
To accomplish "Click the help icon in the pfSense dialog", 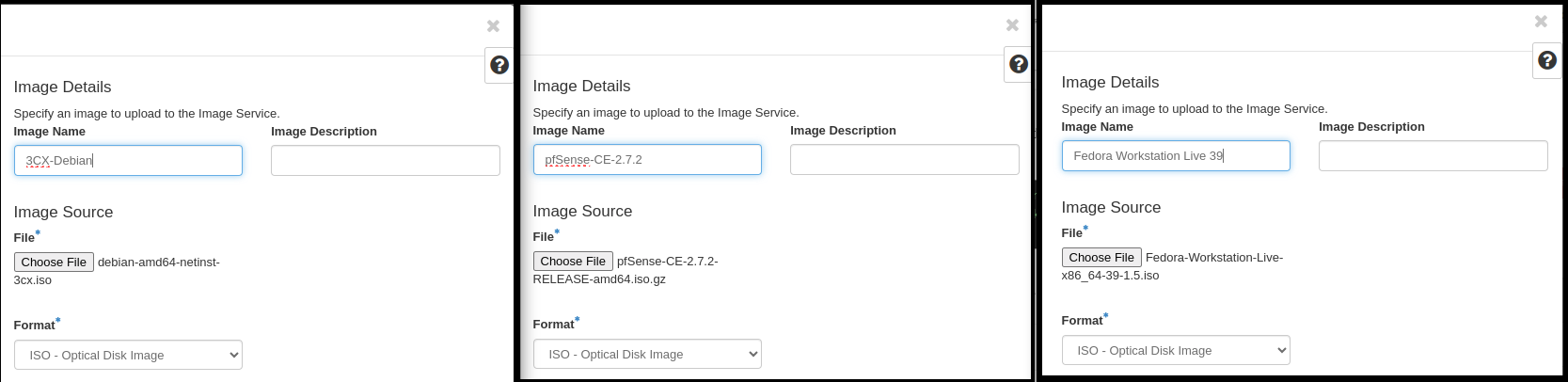I will tap(1018, 64).
